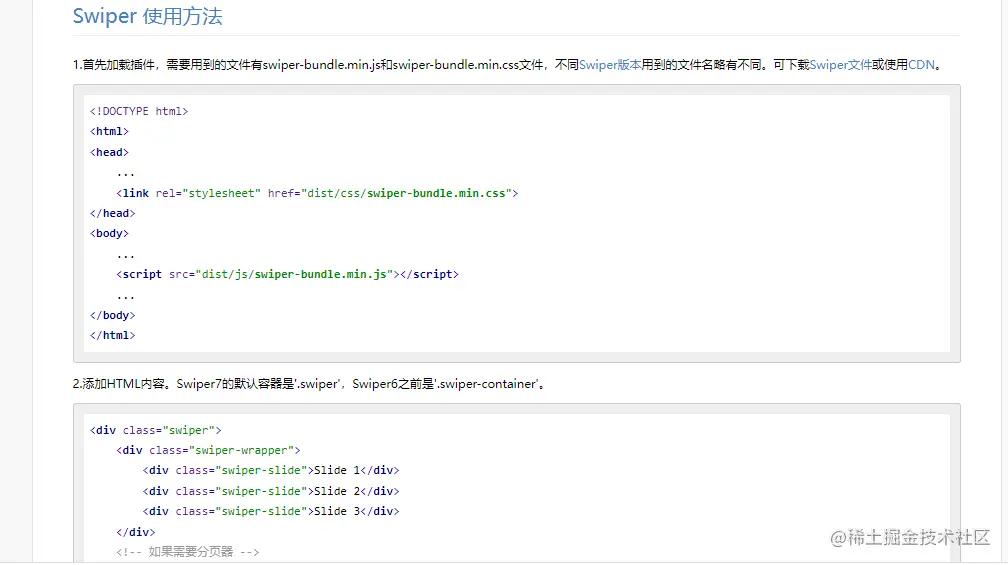Click the closing '</body>' tag line
The height and width of the screenshot is (565, 1008).
click(112, 316)
